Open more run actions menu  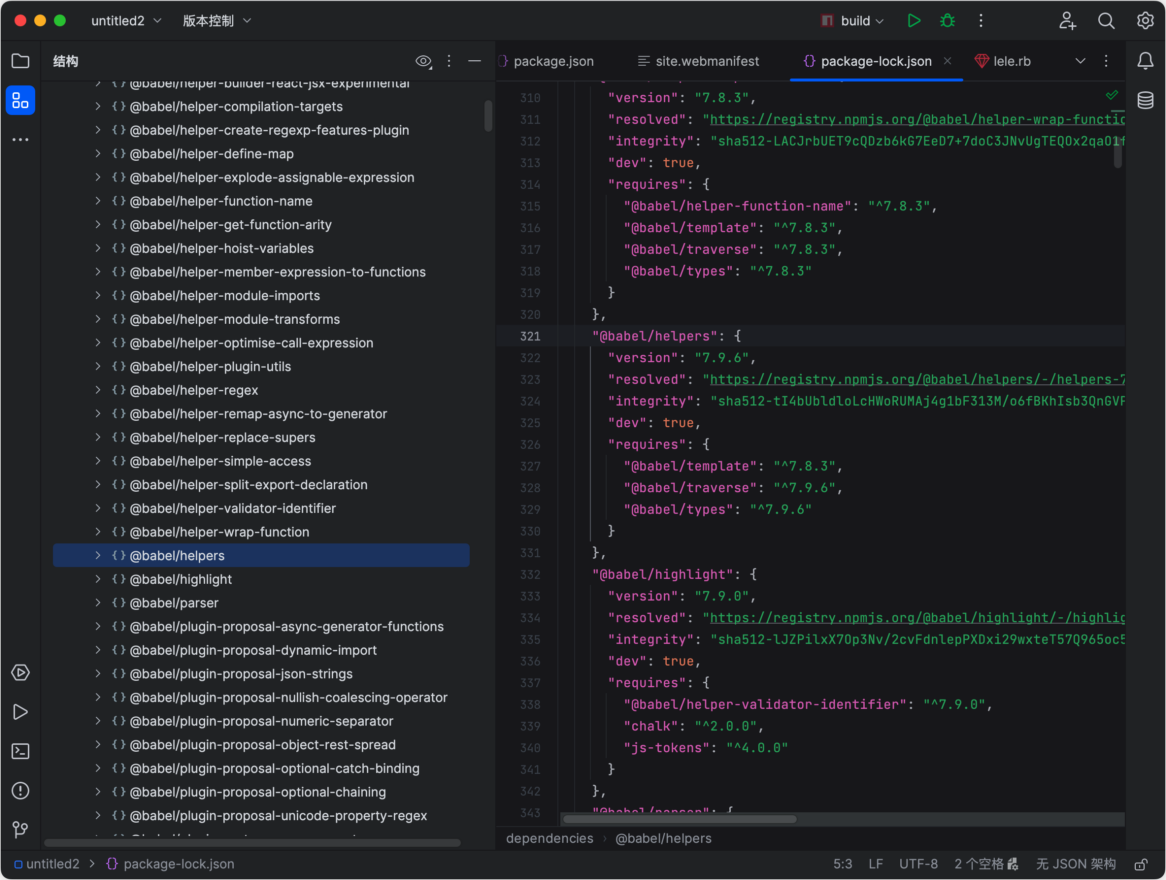point(981,21)
